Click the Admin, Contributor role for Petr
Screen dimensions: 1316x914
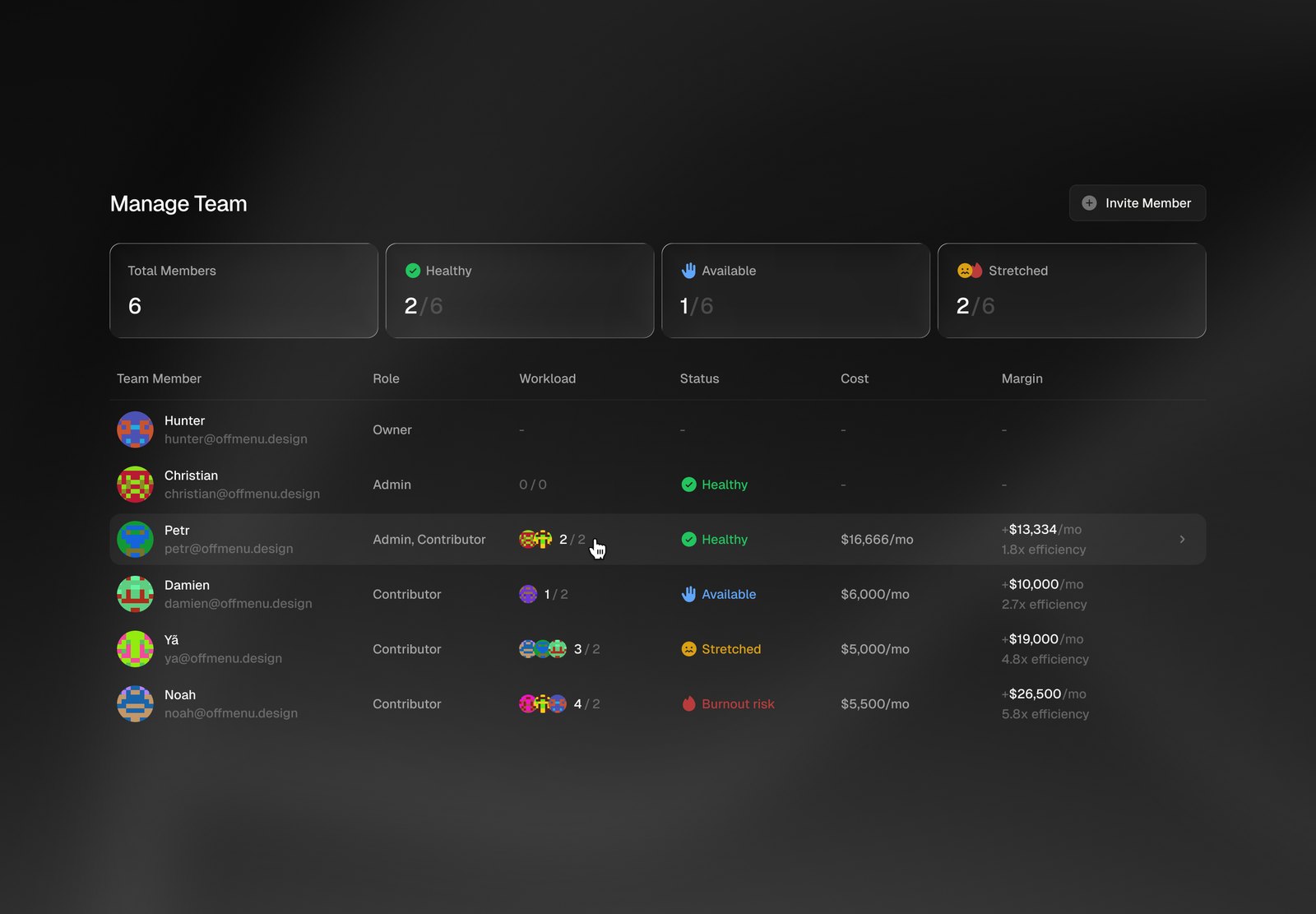[429, 540]
